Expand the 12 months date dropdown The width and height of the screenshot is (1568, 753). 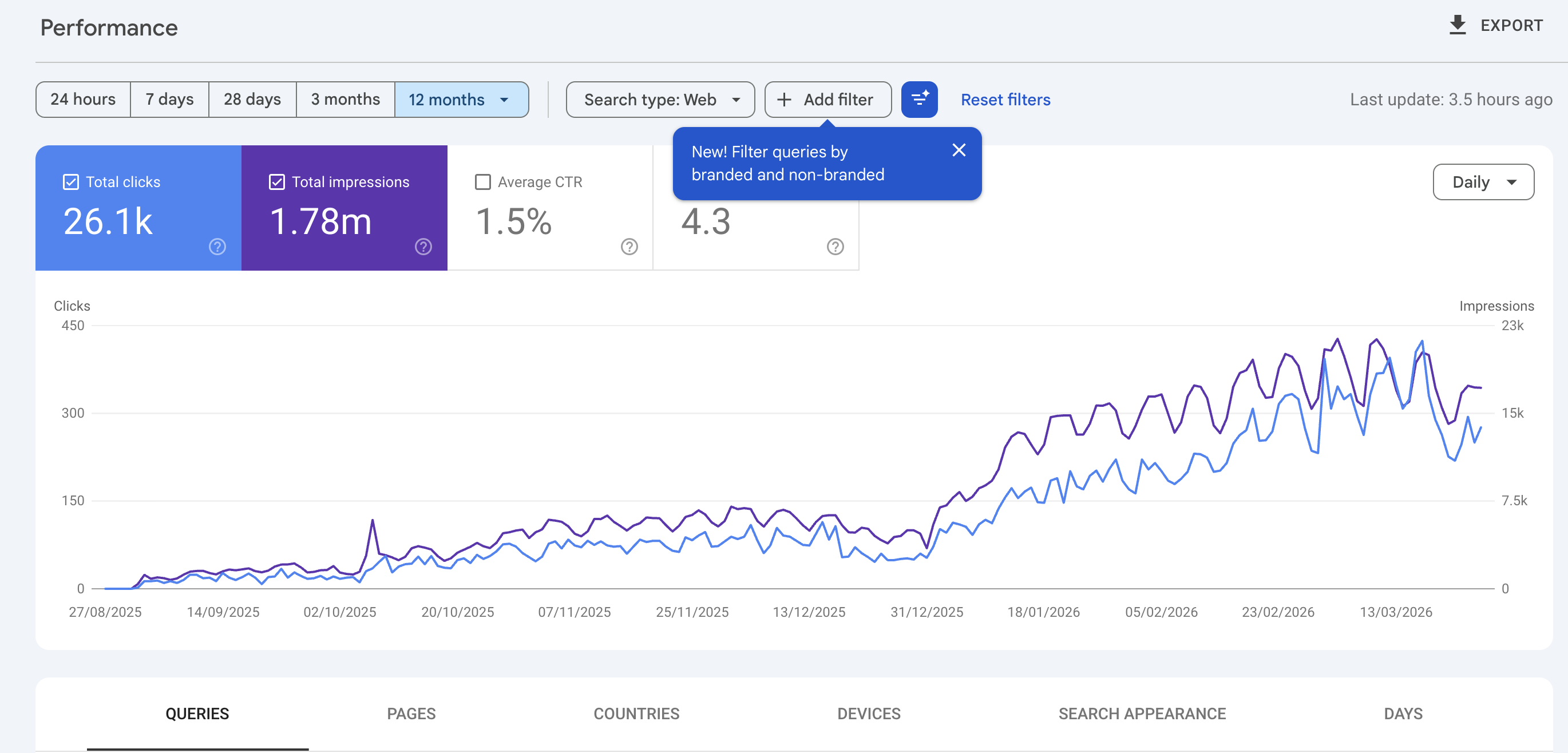504,100
